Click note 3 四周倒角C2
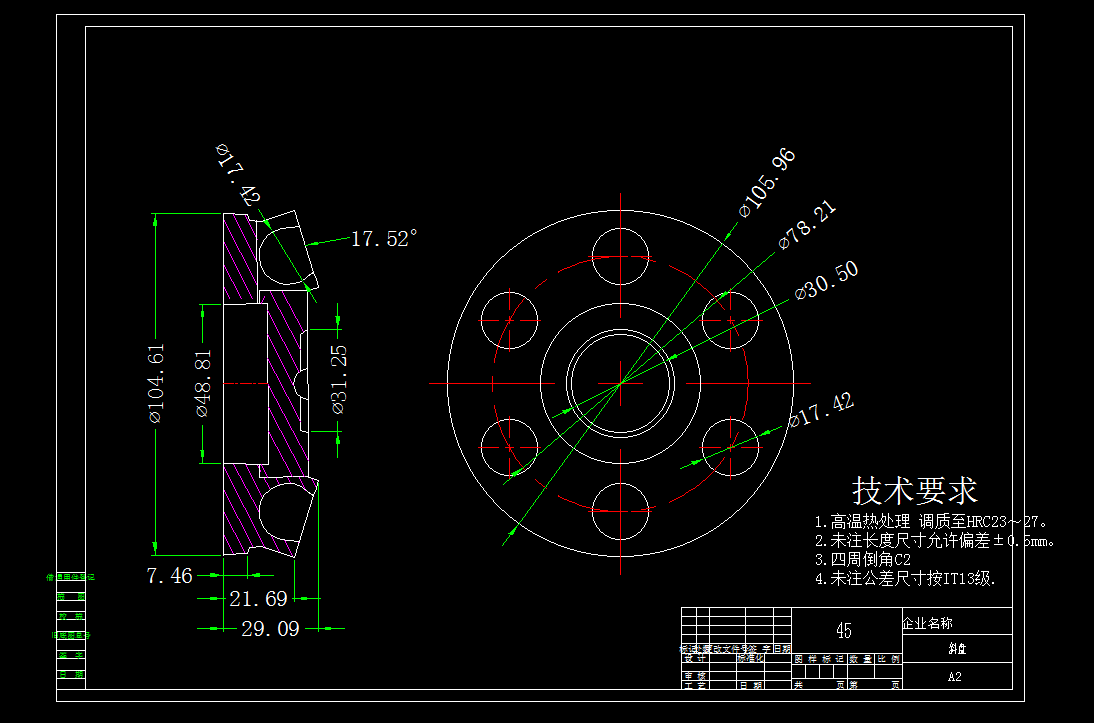 click(x=863, y=560)
